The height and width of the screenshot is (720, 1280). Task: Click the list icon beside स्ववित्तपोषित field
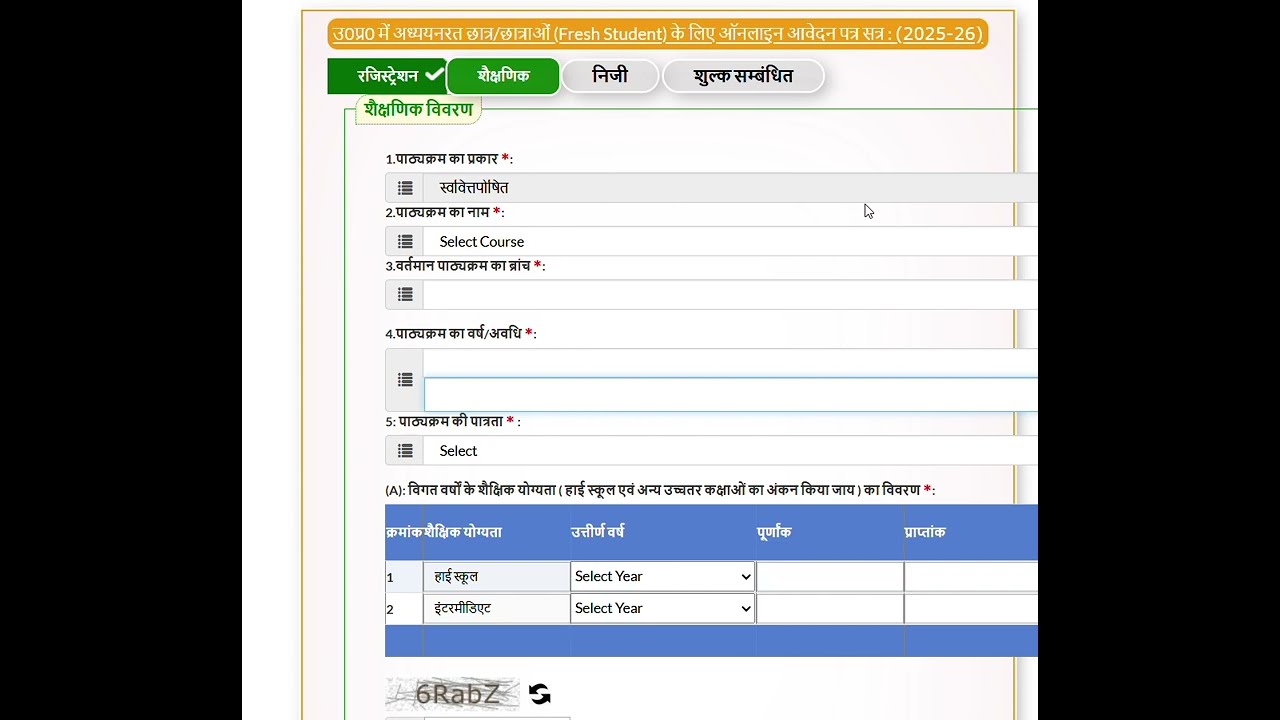(405, 188)
